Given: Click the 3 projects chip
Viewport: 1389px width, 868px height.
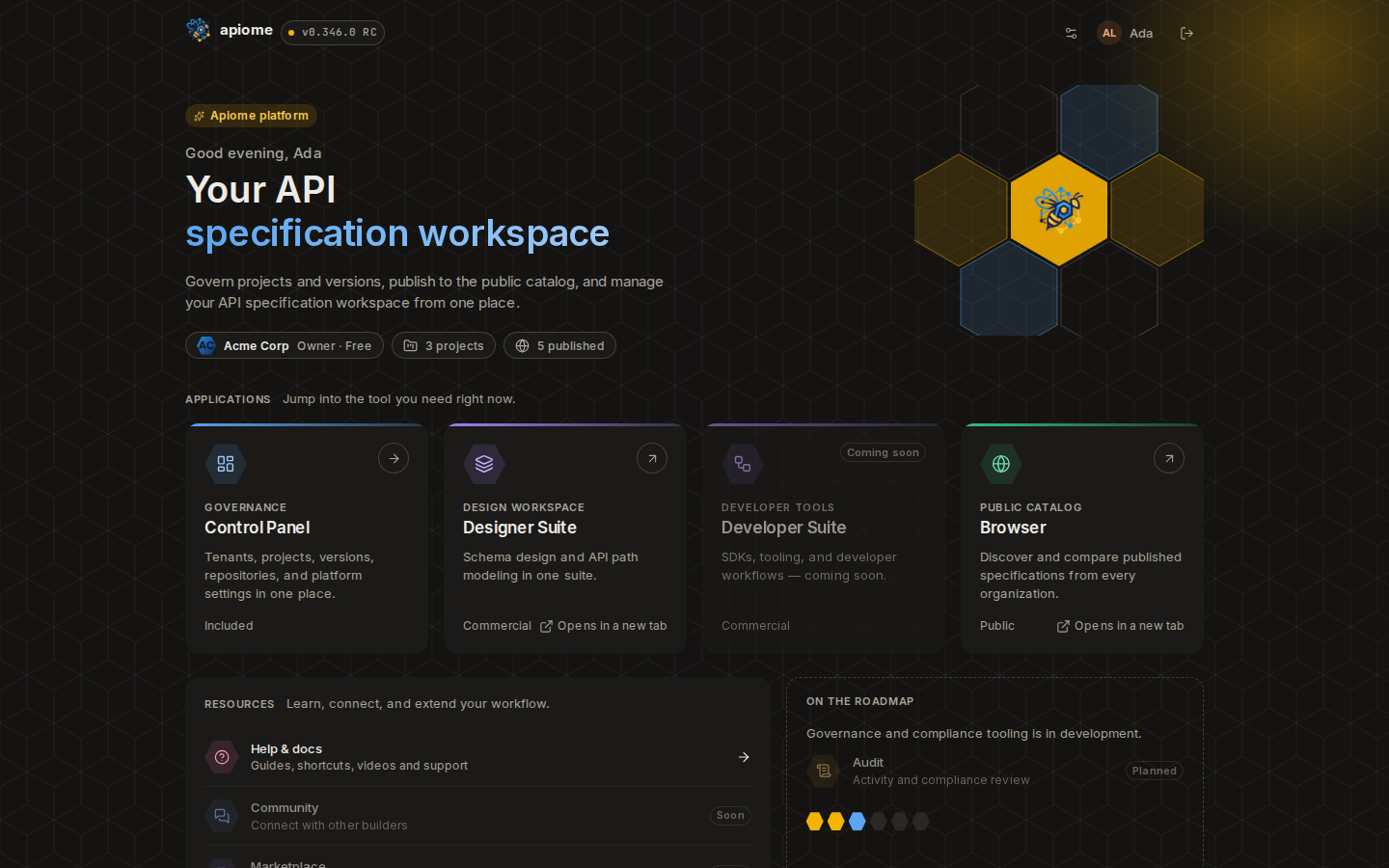Looking at the screenshot, I should [444, 345].
